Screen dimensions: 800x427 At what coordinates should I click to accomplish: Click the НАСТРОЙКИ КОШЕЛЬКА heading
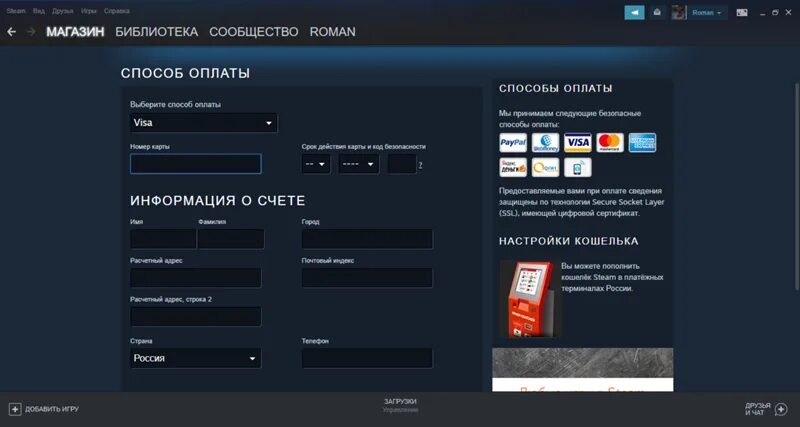point(569,241)
